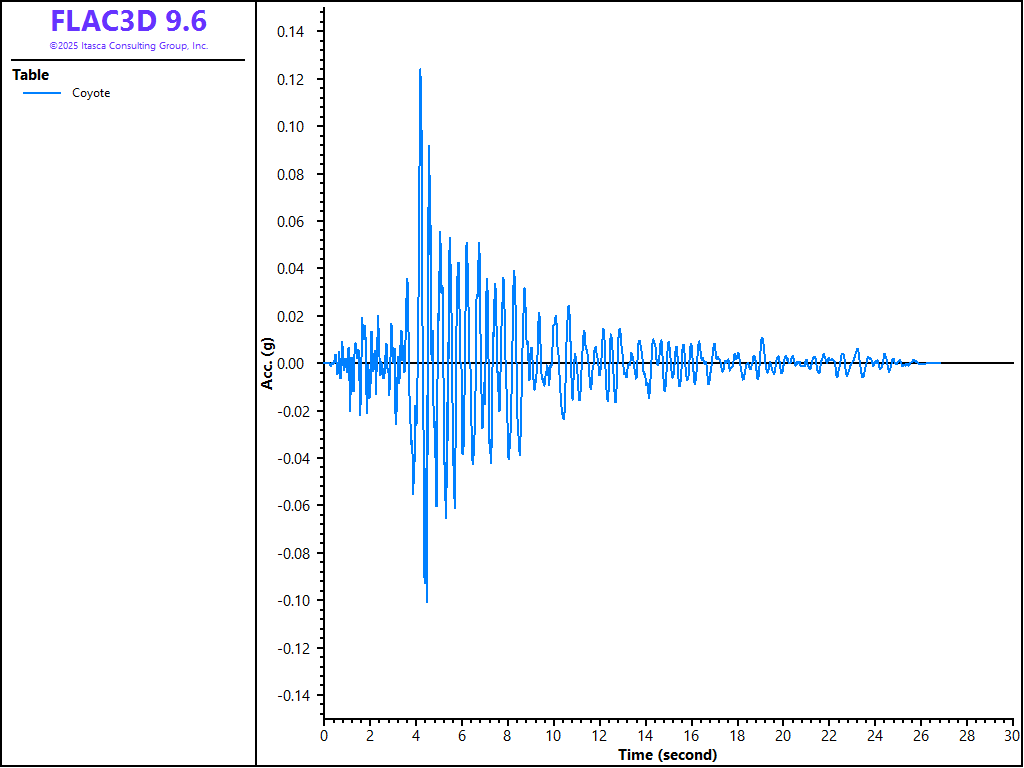Click the Time (second) x-axis label
1024x768 pixels.
tap(667, 755)
